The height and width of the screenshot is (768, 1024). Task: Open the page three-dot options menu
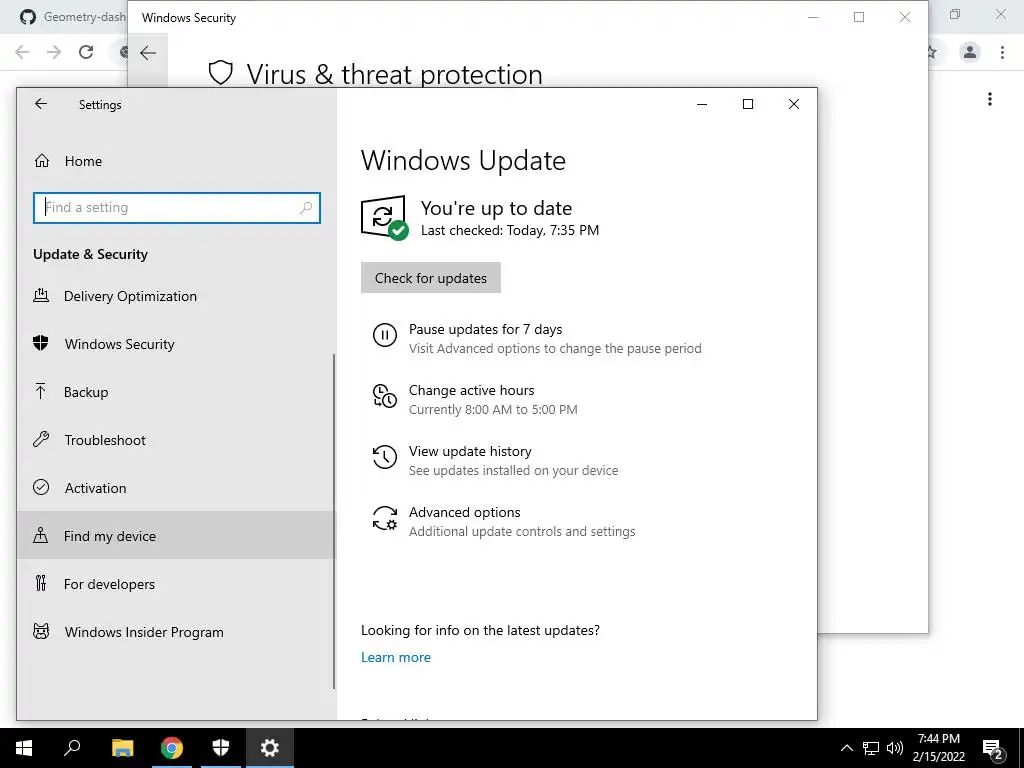click(990, 99)
